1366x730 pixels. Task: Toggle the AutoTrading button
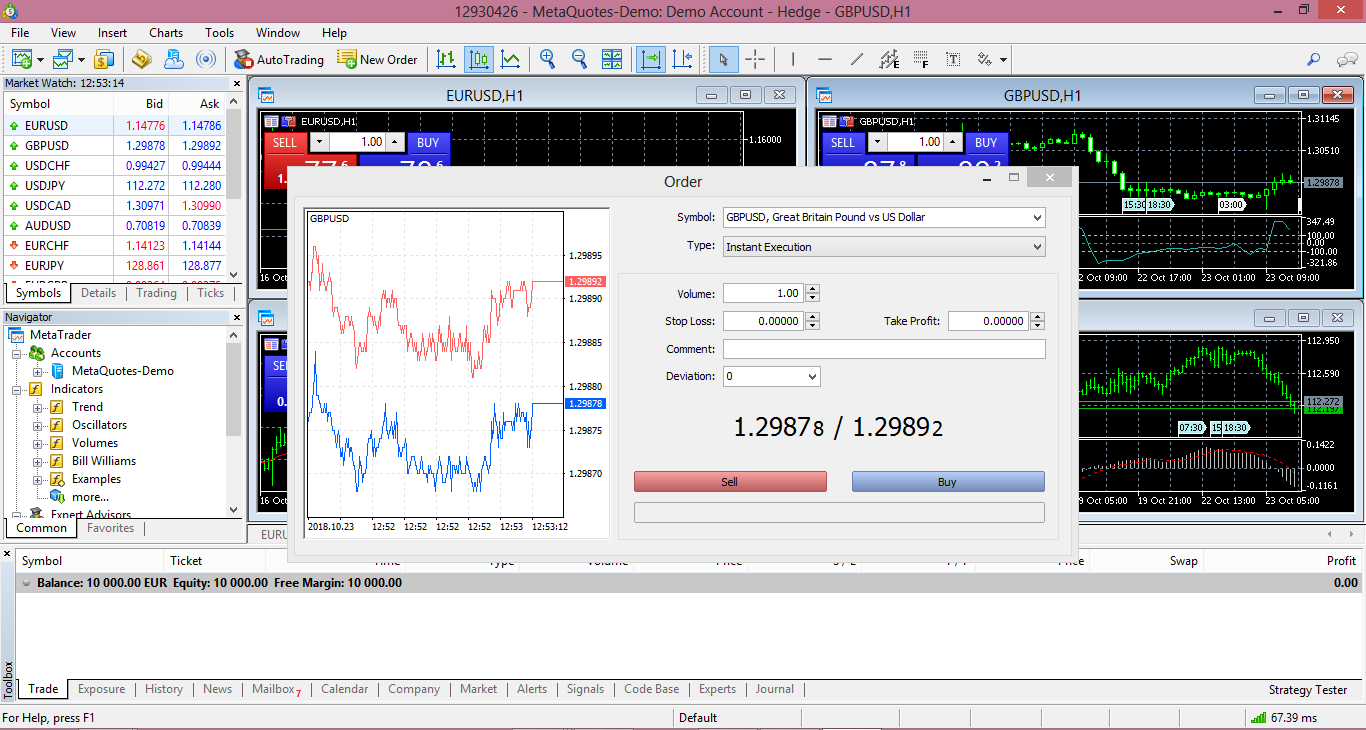click(x=279, y=59)
